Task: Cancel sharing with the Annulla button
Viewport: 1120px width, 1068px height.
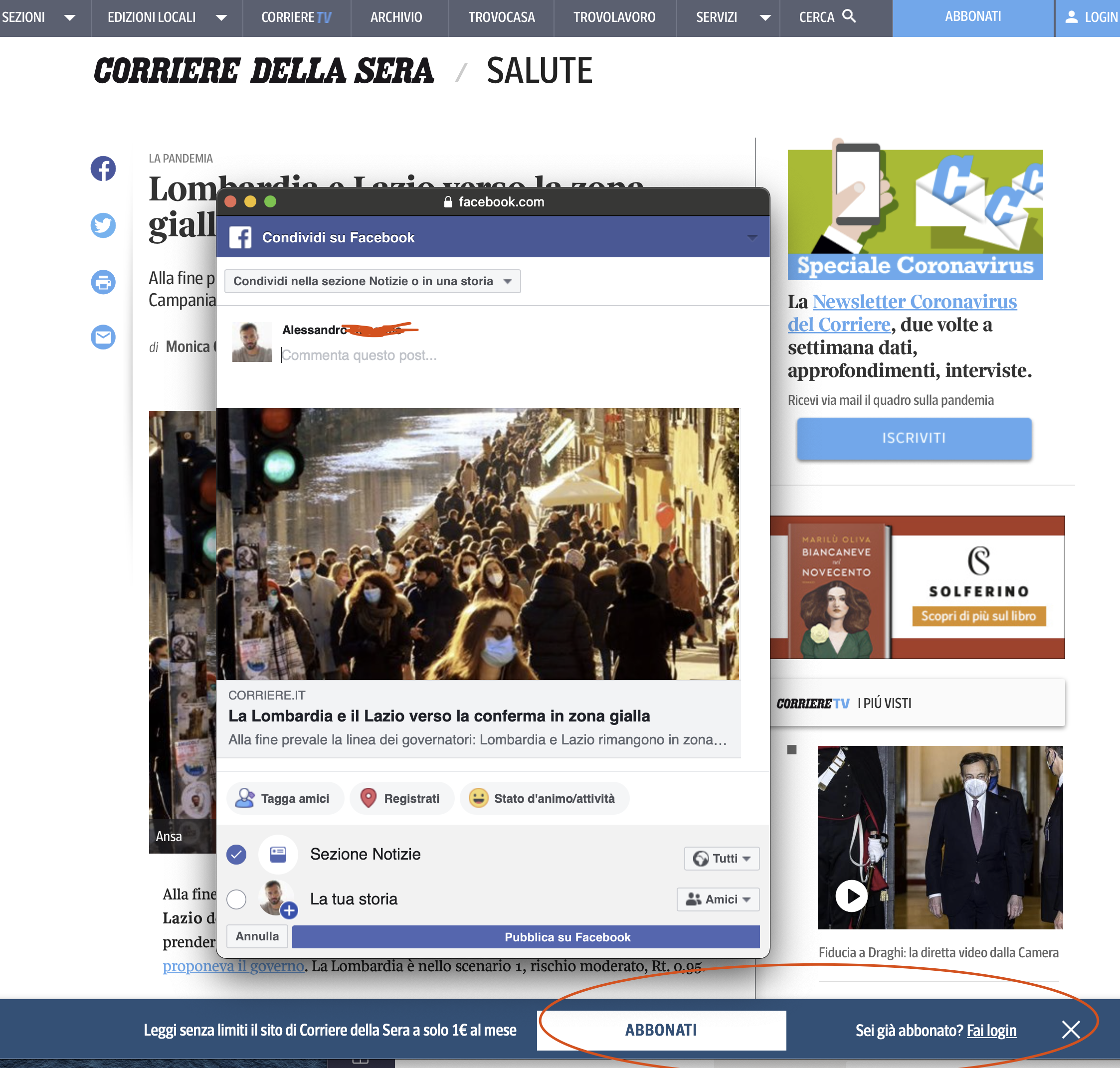Action: tap(257, 936)
